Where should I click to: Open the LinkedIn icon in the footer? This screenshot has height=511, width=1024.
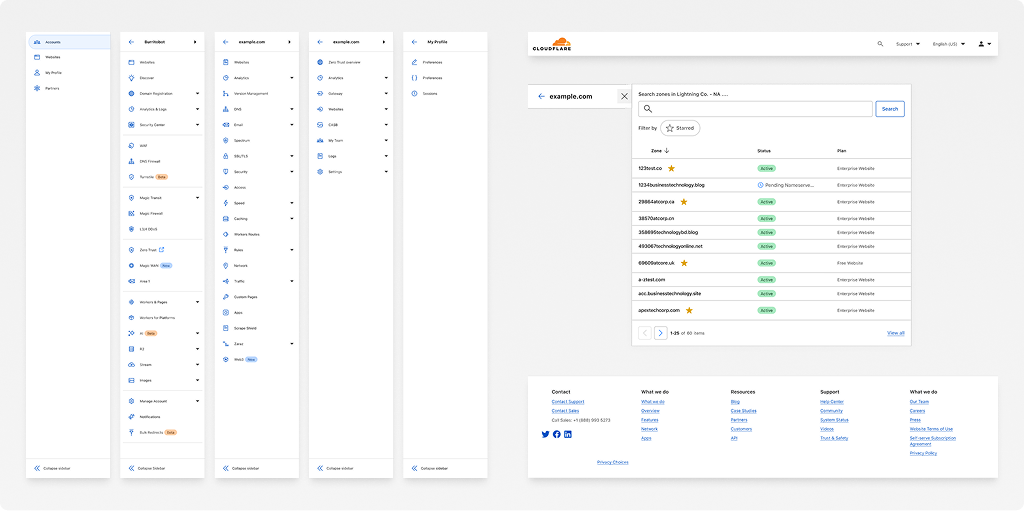(x=568, y=435)
